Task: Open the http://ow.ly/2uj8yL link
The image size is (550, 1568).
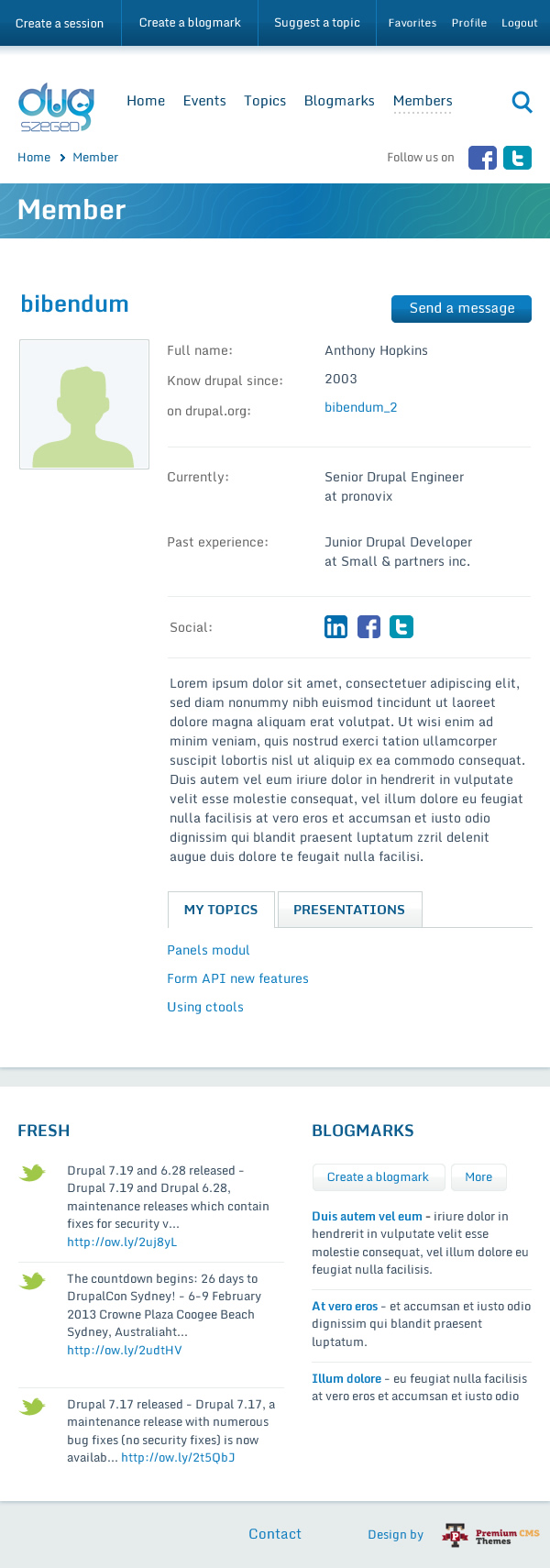Action: click(122, 1242)
